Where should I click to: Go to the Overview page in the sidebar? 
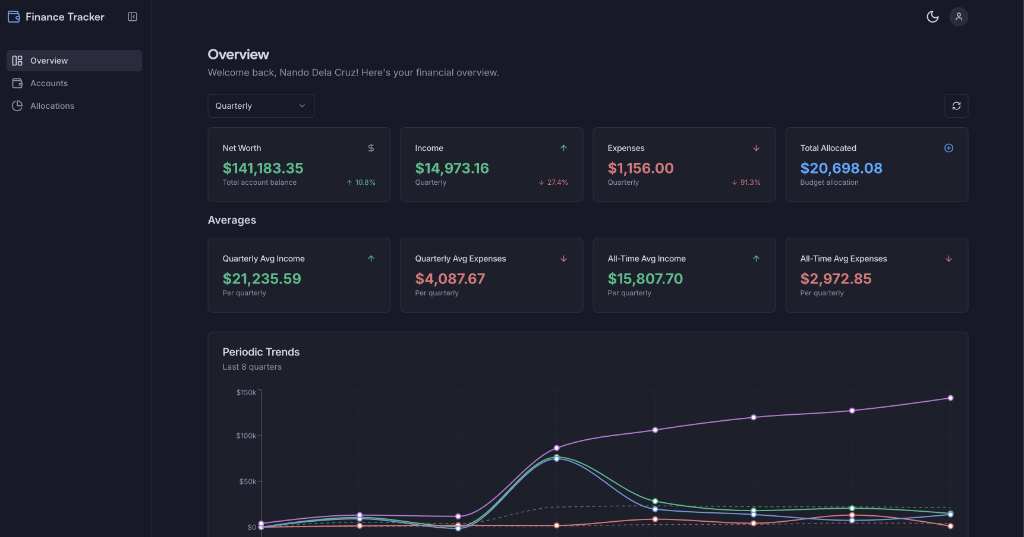74,61
